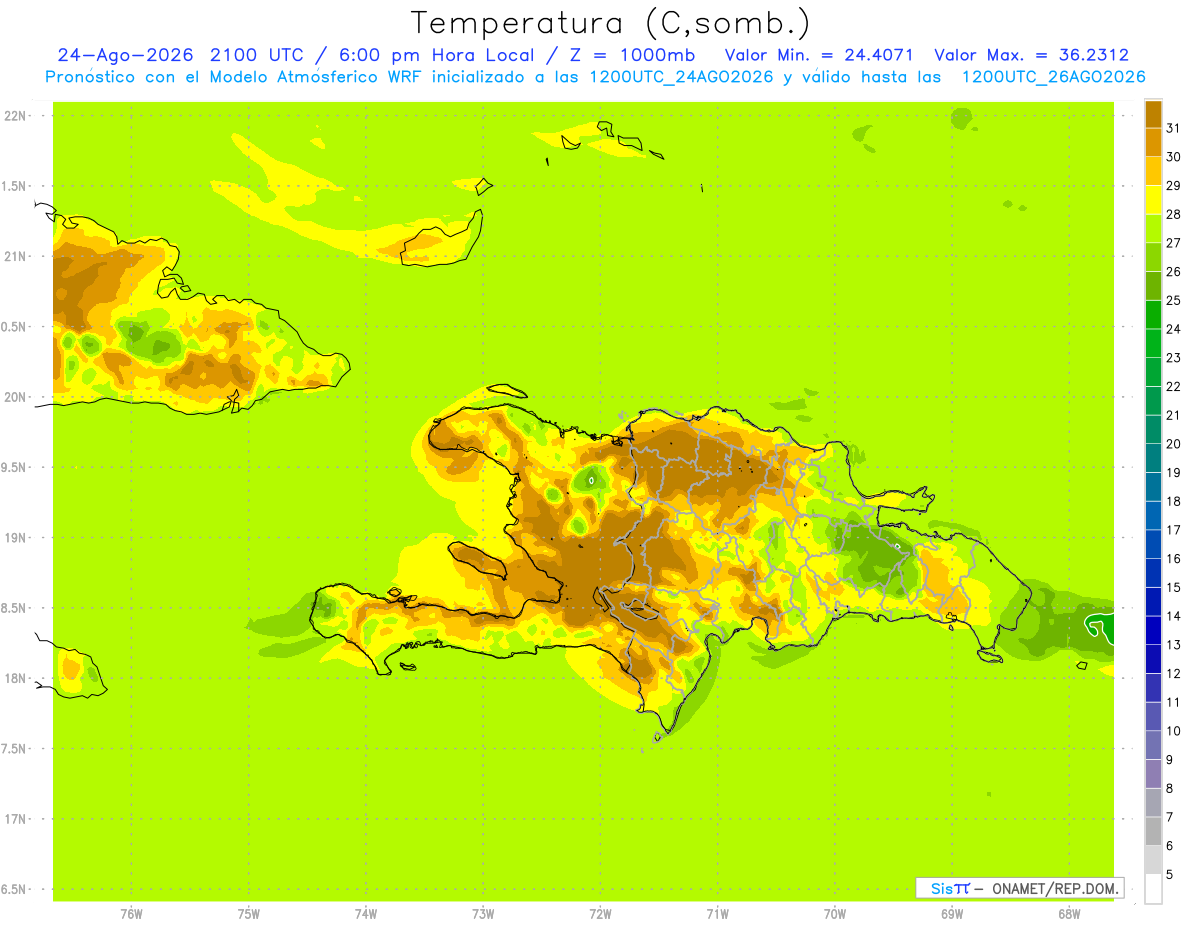Click the green colorbar swatch between 23 and 24
Image resolution: width=1200 pixels, height=927 pixels.
pos(1153,344)
